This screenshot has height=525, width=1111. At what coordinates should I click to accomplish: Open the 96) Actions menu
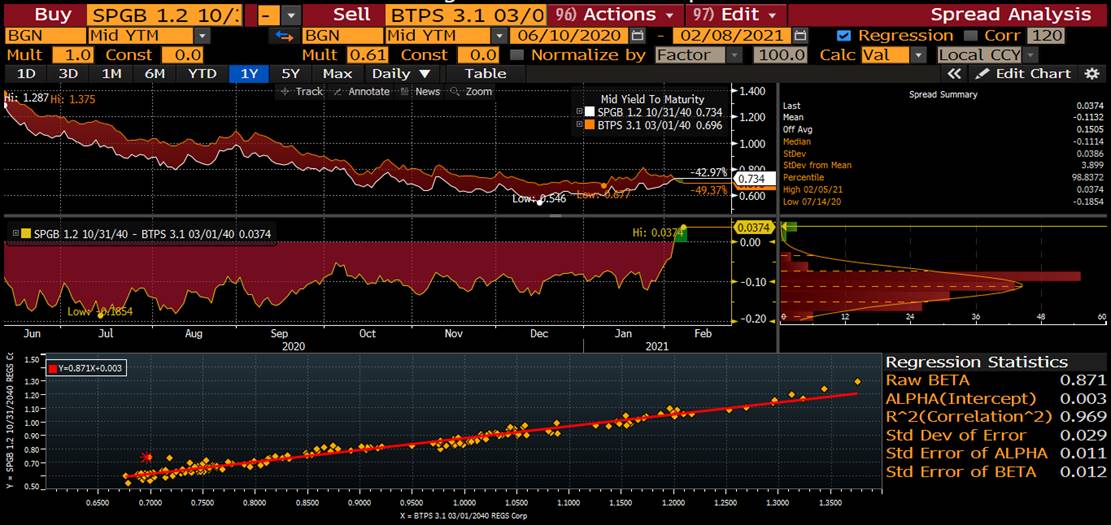613,14
